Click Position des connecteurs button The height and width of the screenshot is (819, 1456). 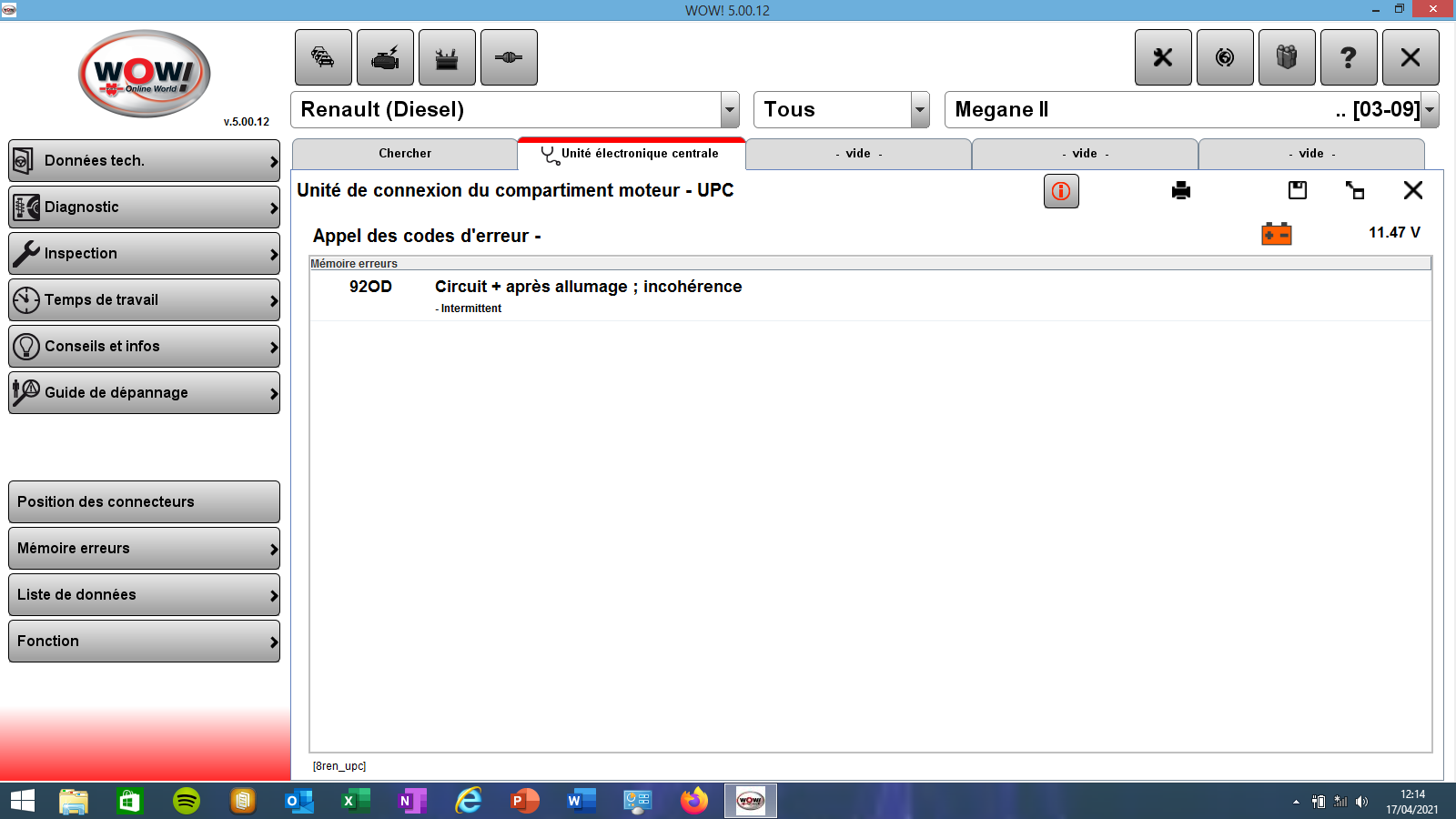144,502
